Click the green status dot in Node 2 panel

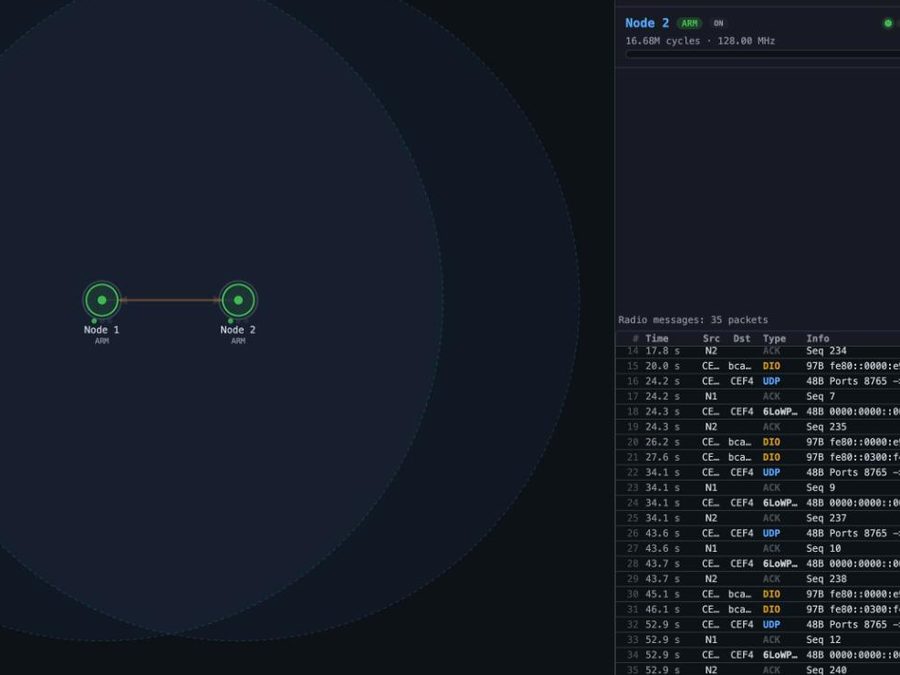coord(888,23)
